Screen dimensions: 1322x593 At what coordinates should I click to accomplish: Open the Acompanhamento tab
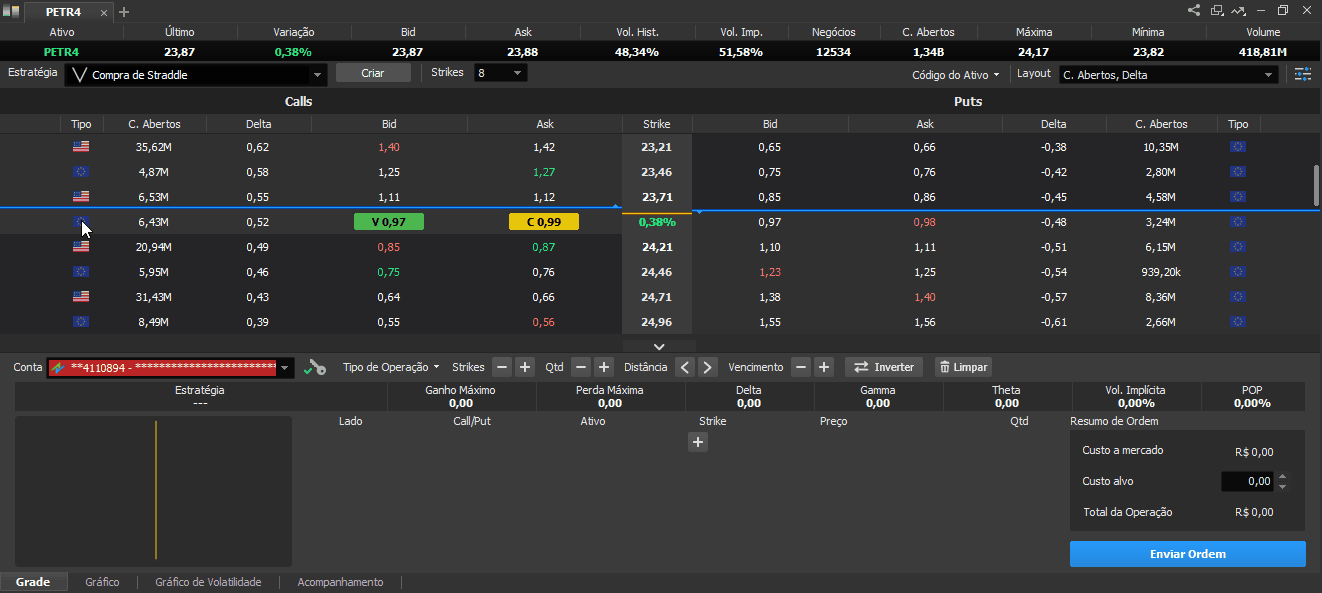click(x=340, y=582)
